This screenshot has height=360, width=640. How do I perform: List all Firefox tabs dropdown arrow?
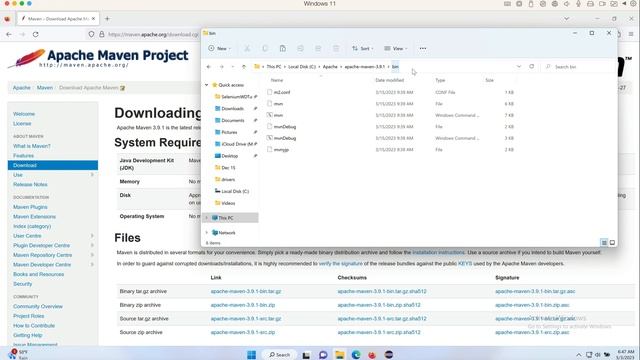[567, 19]
